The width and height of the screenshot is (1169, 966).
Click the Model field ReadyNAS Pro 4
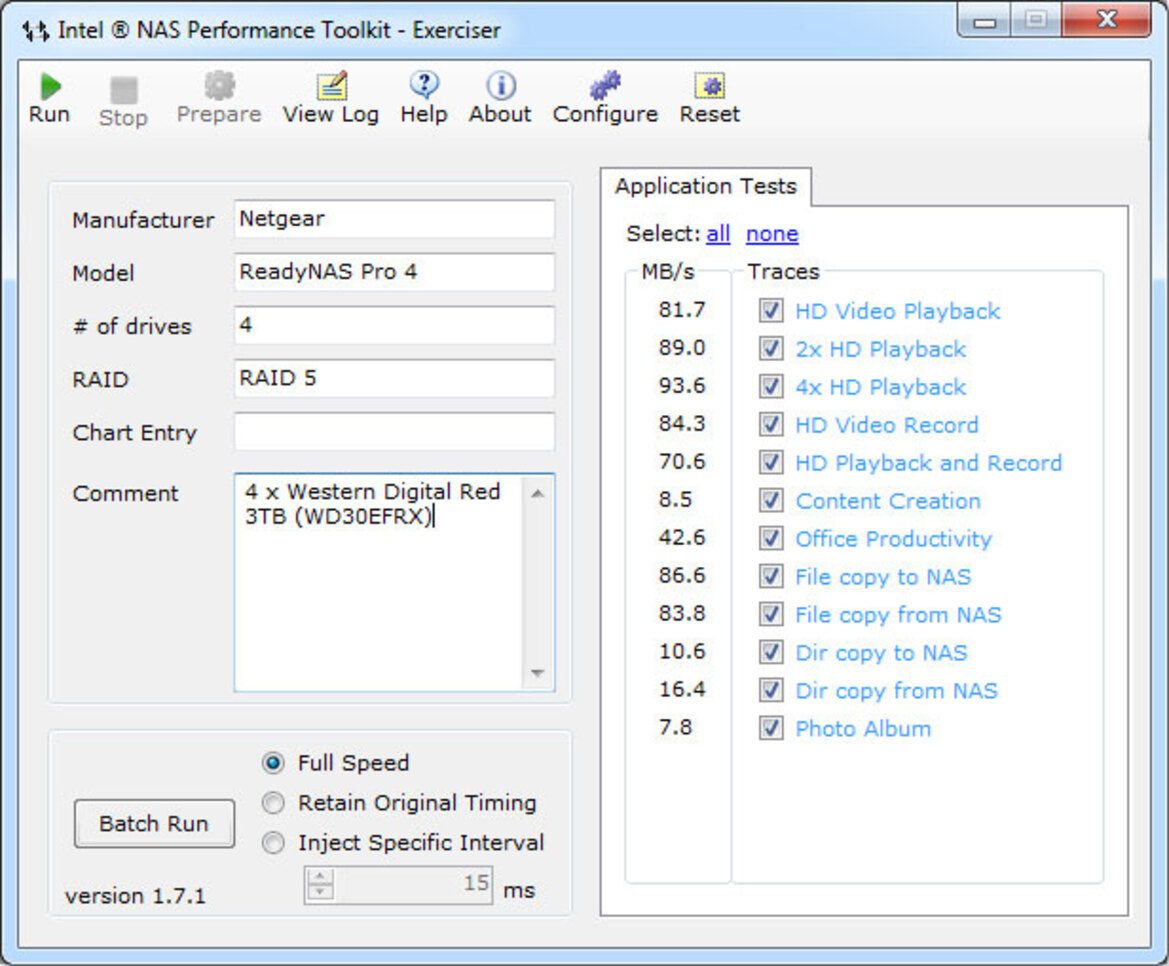pos(394,272)
